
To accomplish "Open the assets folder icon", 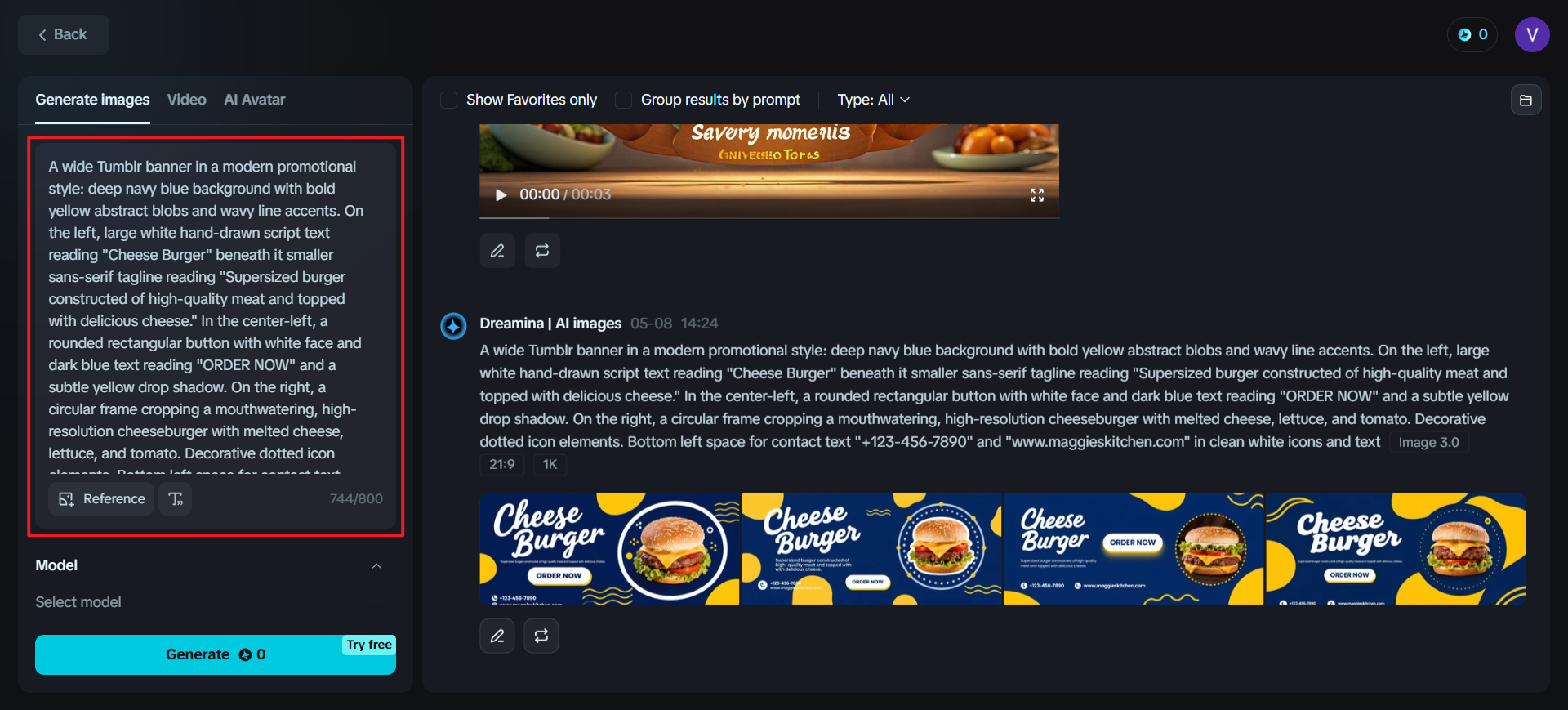I will click(1526, 100).
